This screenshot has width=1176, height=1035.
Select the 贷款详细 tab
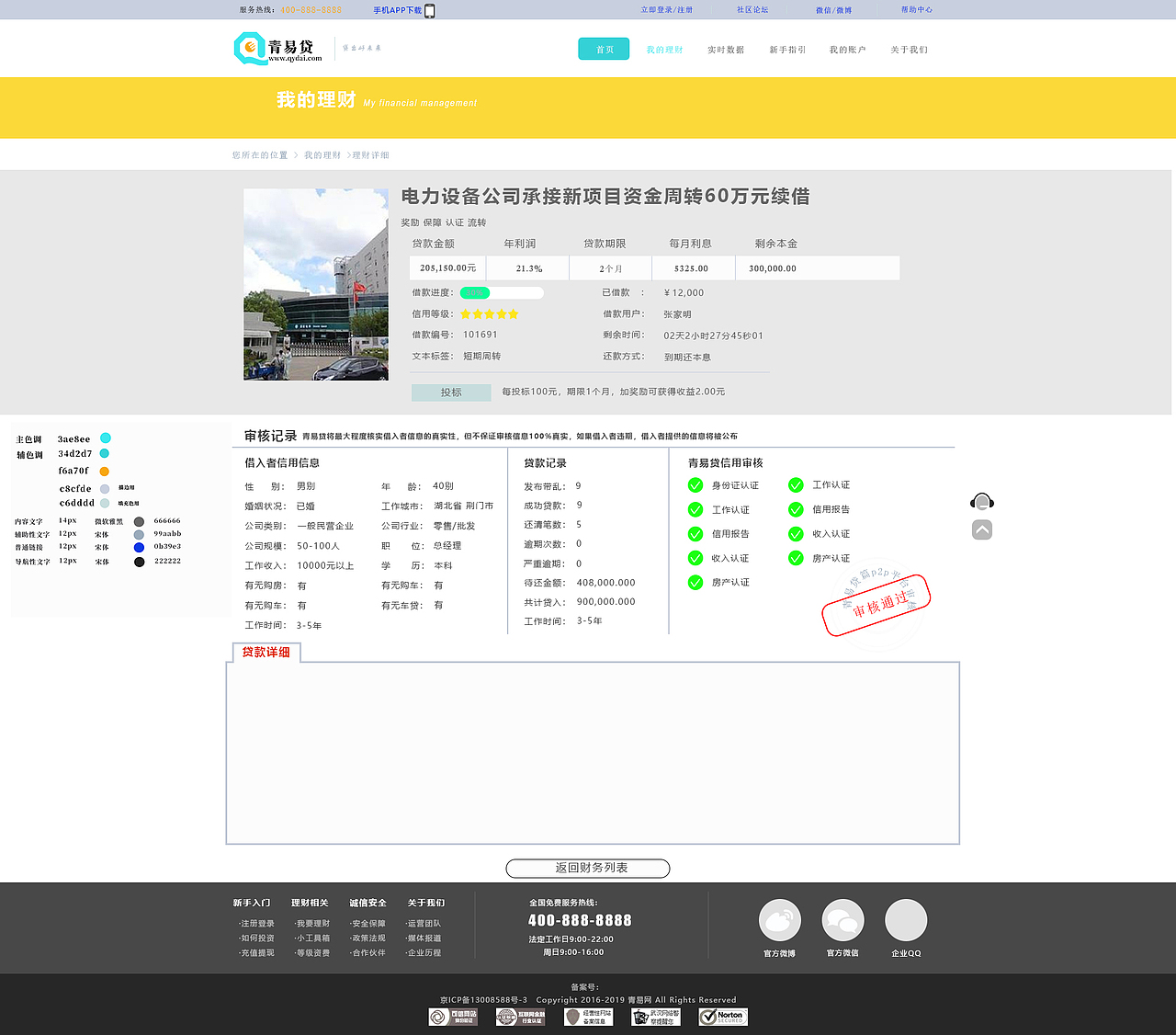click(x=266, y=652)
